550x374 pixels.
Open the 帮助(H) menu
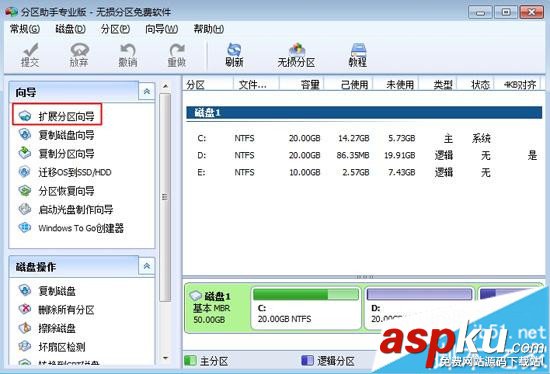click(x=209, y=29)
